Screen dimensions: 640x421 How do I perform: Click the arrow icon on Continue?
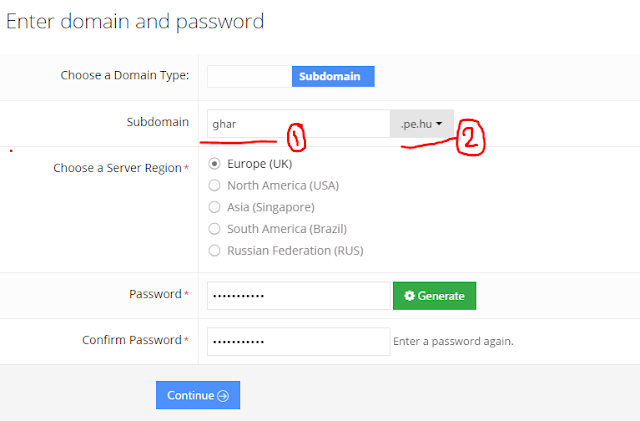(223, 396)
